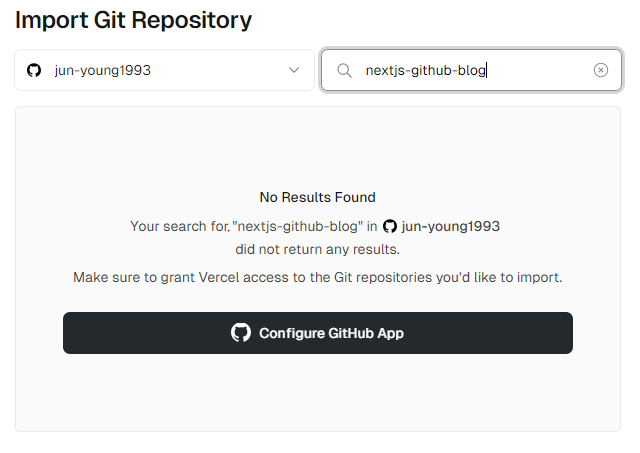The image size is (640, 453).
Task: Open the jun-young1993 account selector
Action: (x=164, y=70)
